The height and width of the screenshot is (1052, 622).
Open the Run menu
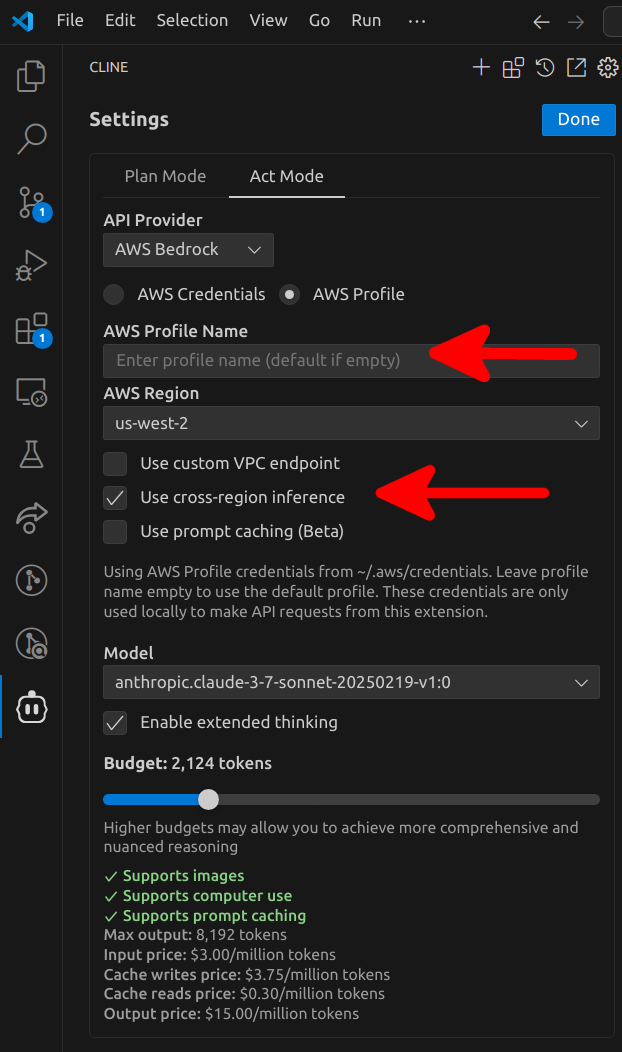[x=366, y=21]
